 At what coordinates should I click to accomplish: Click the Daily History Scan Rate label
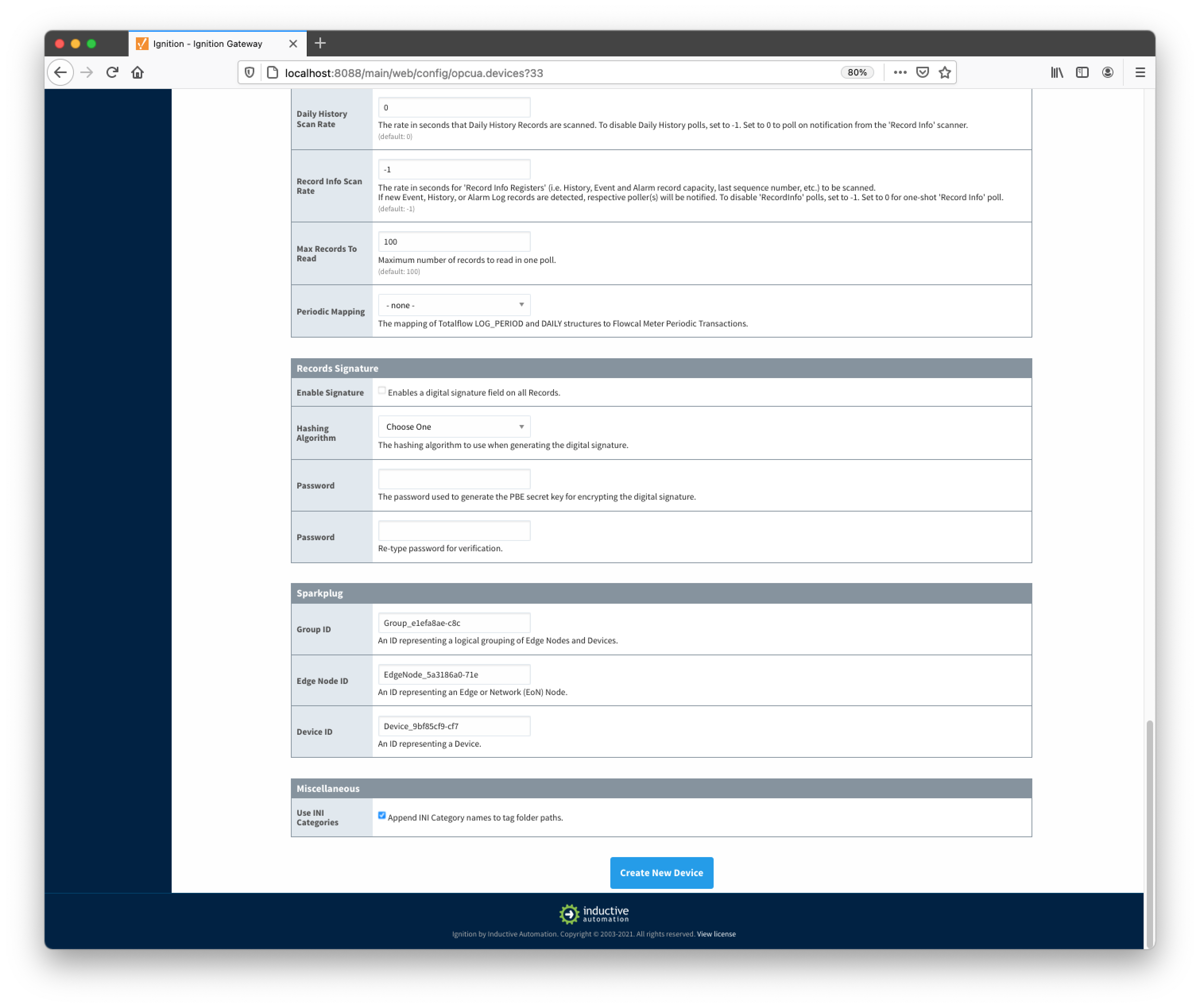[322, 119]
